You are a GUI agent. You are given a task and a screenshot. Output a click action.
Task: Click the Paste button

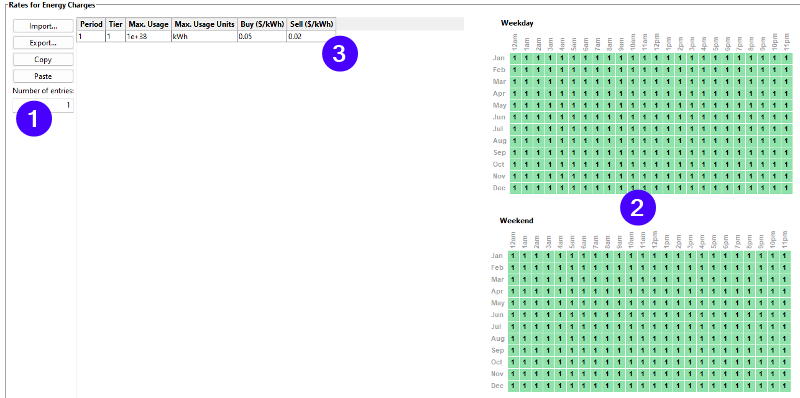(x=43, y=77)
